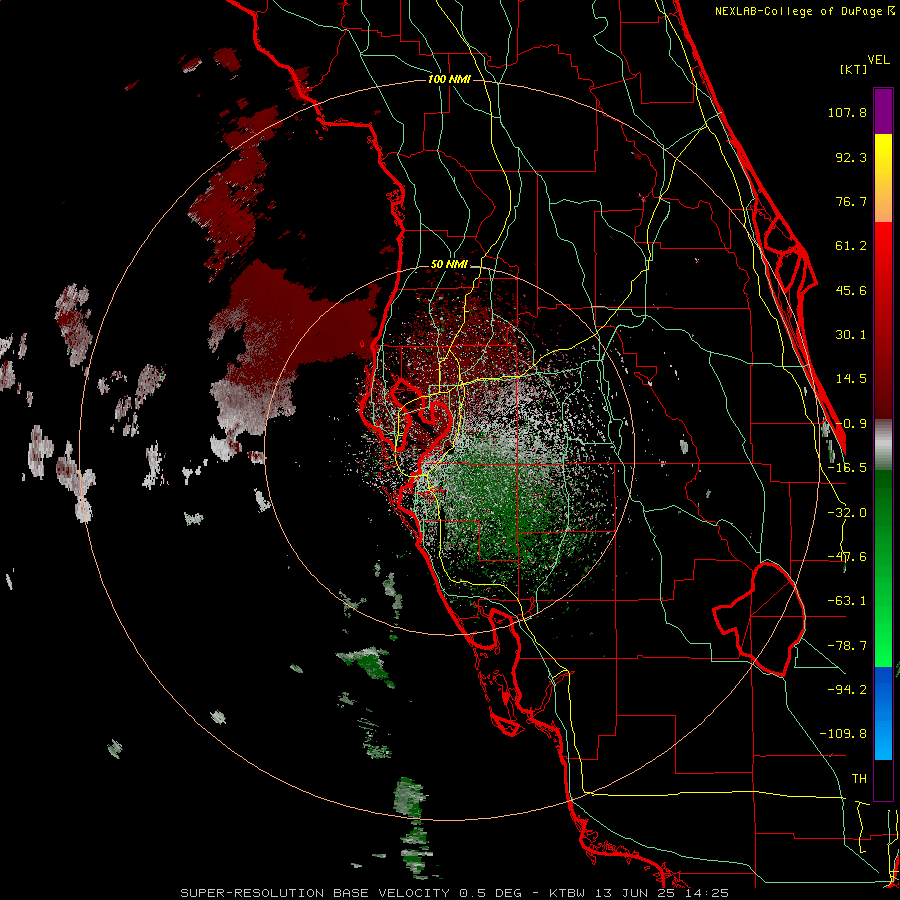Viewport: 900px width, 900px height.
Task: Click the 107.8 velocity scale value
Action: click(x=847, y=112)
